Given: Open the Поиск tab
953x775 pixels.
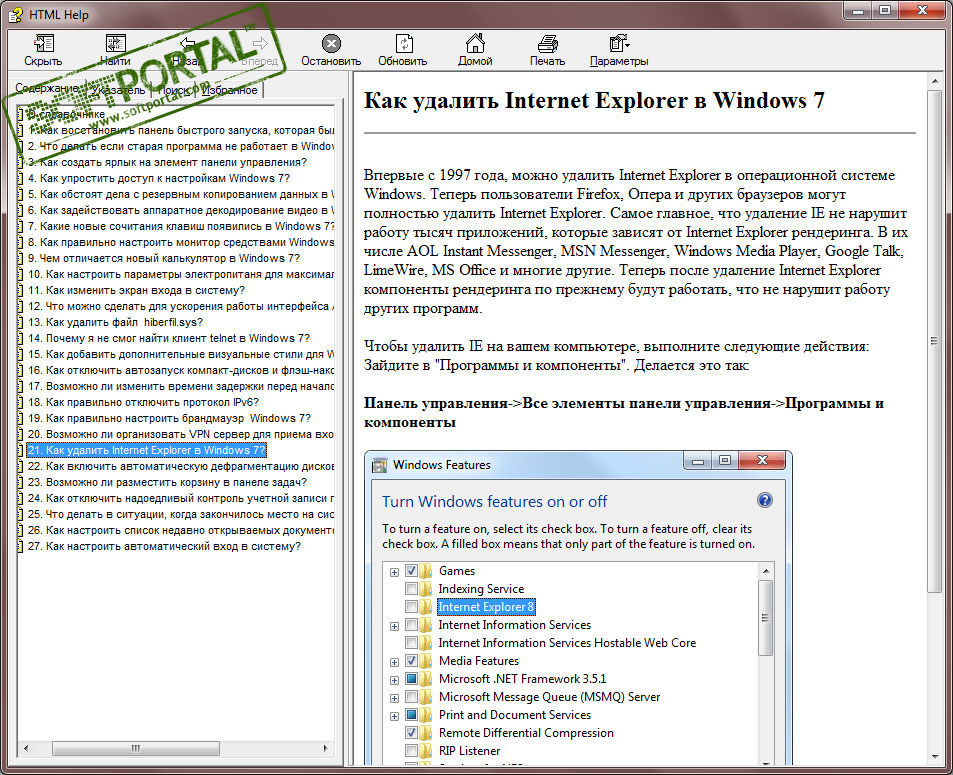Looking at the screenshot, I should [x=174, y=91].
